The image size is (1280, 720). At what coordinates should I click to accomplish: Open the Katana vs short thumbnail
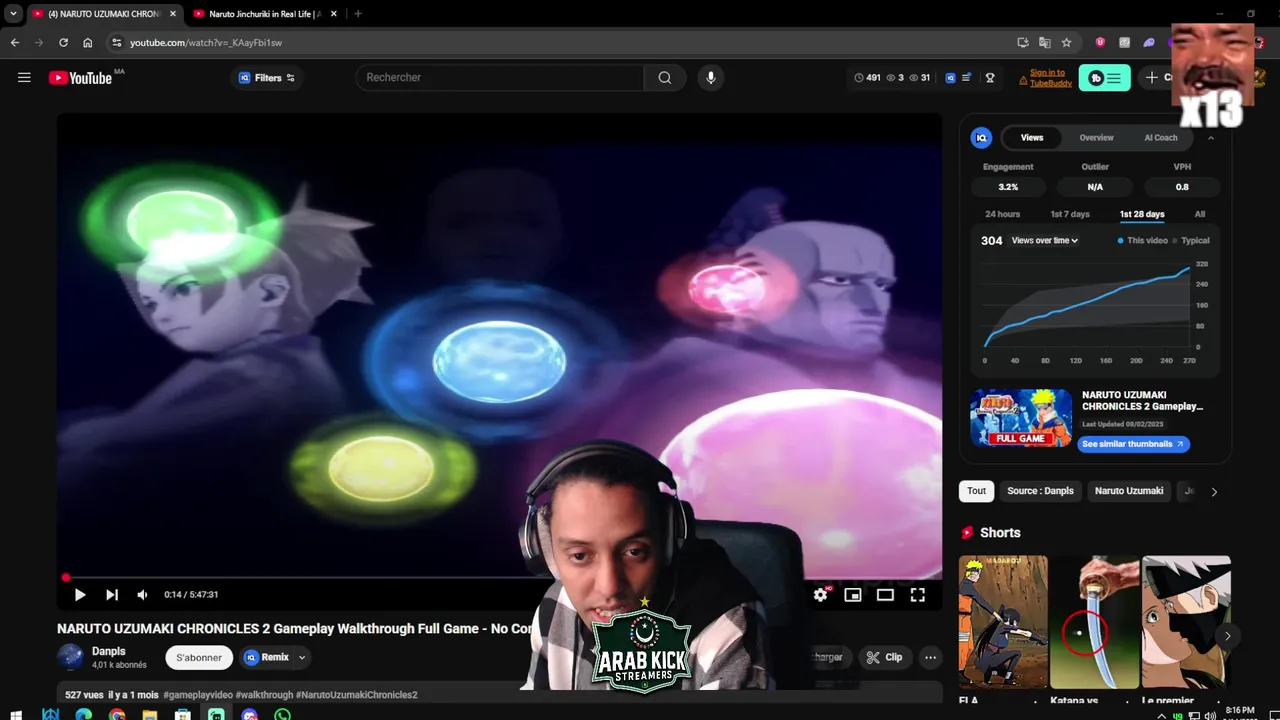1094,622
